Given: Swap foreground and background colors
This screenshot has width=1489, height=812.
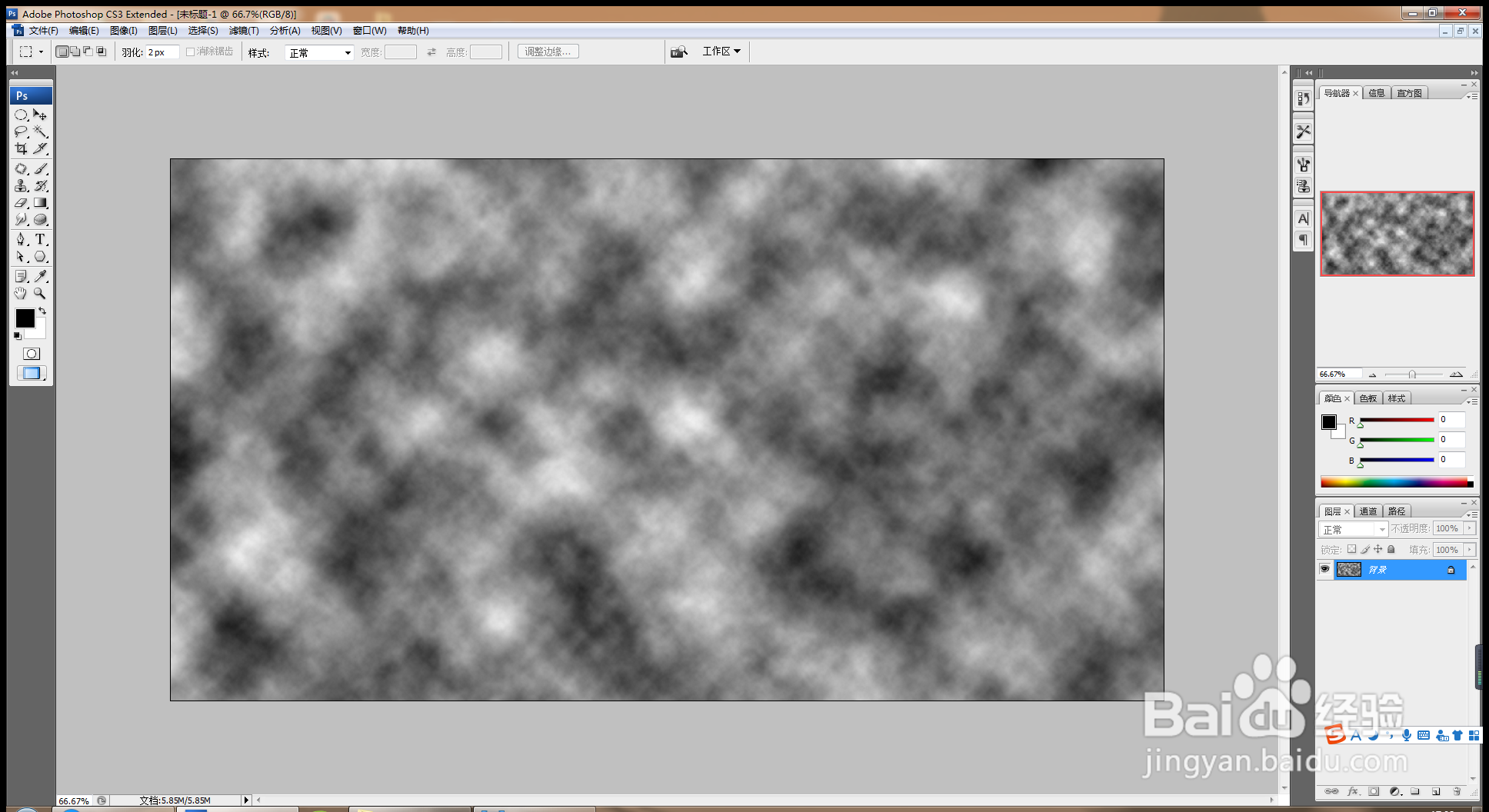Looking at the screenshot, I should click(x=42, y=311).
